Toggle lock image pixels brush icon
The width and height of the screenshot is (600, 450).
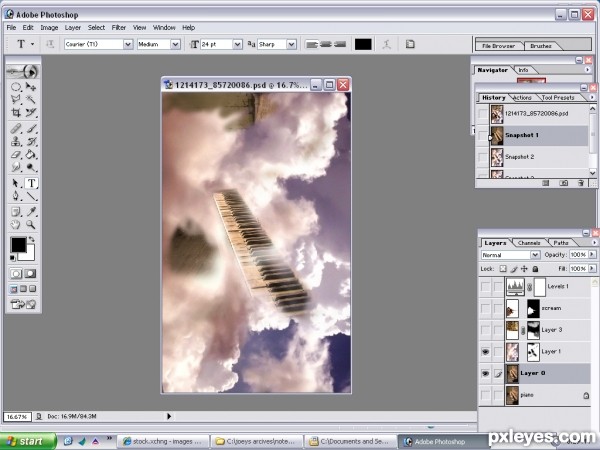[x=514, y=269]
